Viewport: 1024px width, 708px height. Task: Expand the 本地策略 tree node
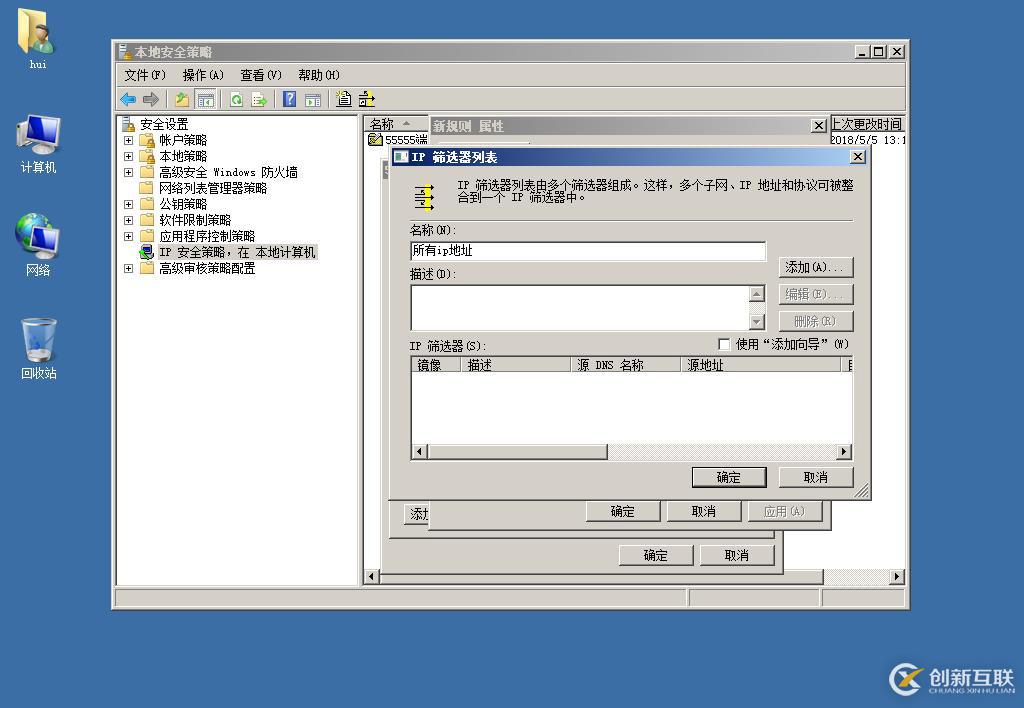129,156
